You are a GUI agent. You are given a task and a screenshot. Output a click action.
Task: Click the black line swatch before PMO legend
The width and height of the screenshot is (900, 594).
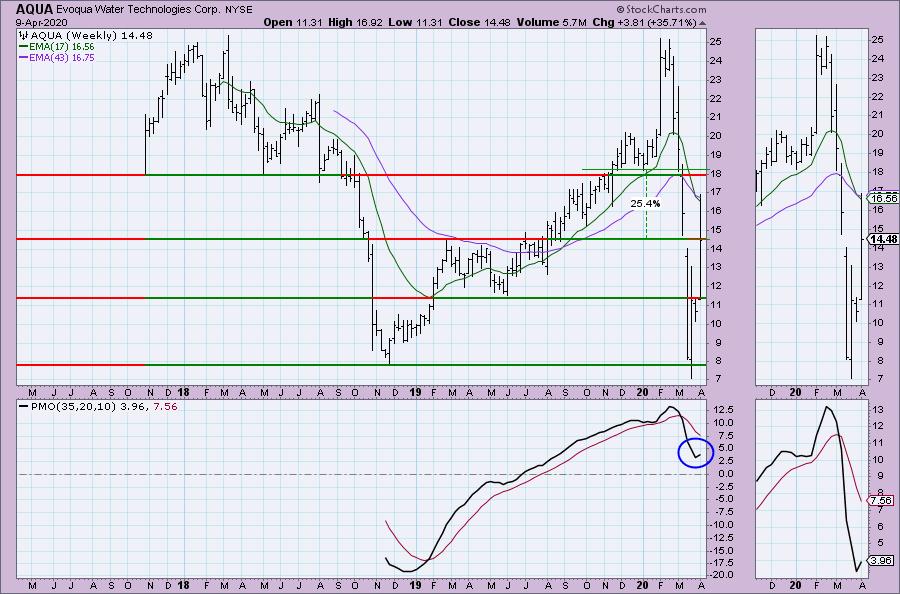24,406
